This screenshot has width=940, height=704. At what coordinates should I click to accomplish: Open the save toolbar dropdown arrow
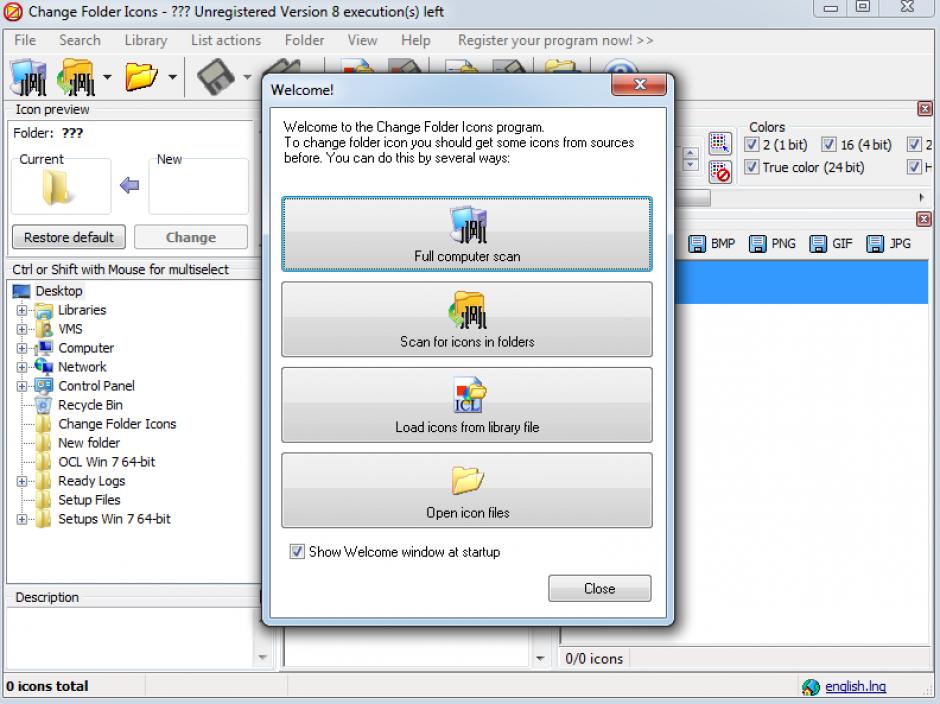click(x=247, y=77)
